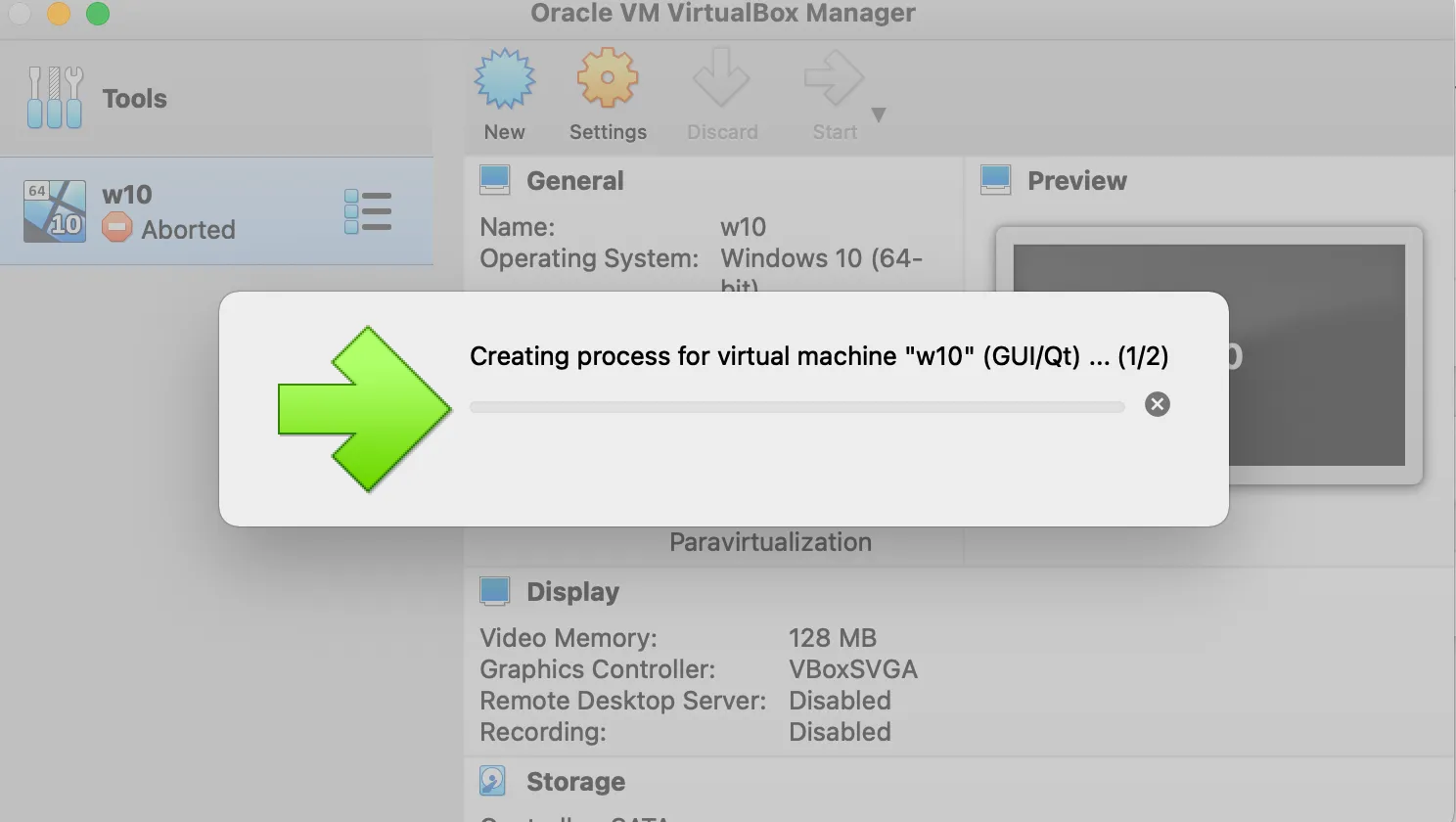Open the Storage section header

pos(575,781)
